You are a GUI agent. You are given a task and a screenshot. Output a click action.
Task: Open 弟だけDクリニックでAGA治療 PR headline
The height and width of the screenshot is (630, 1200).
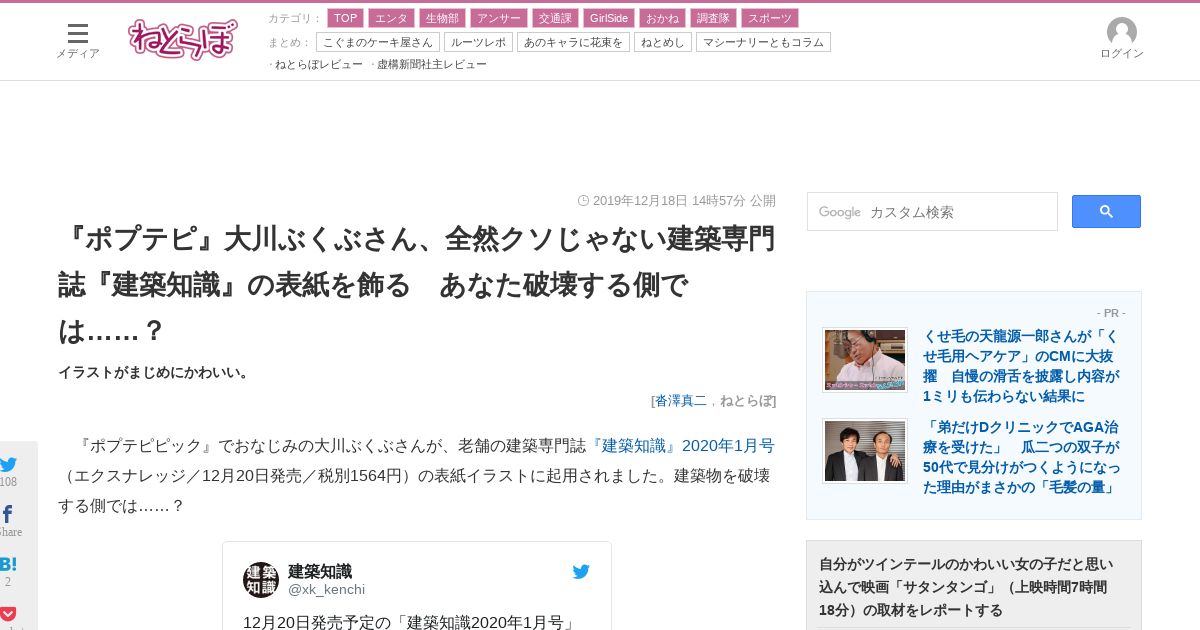1021,457
